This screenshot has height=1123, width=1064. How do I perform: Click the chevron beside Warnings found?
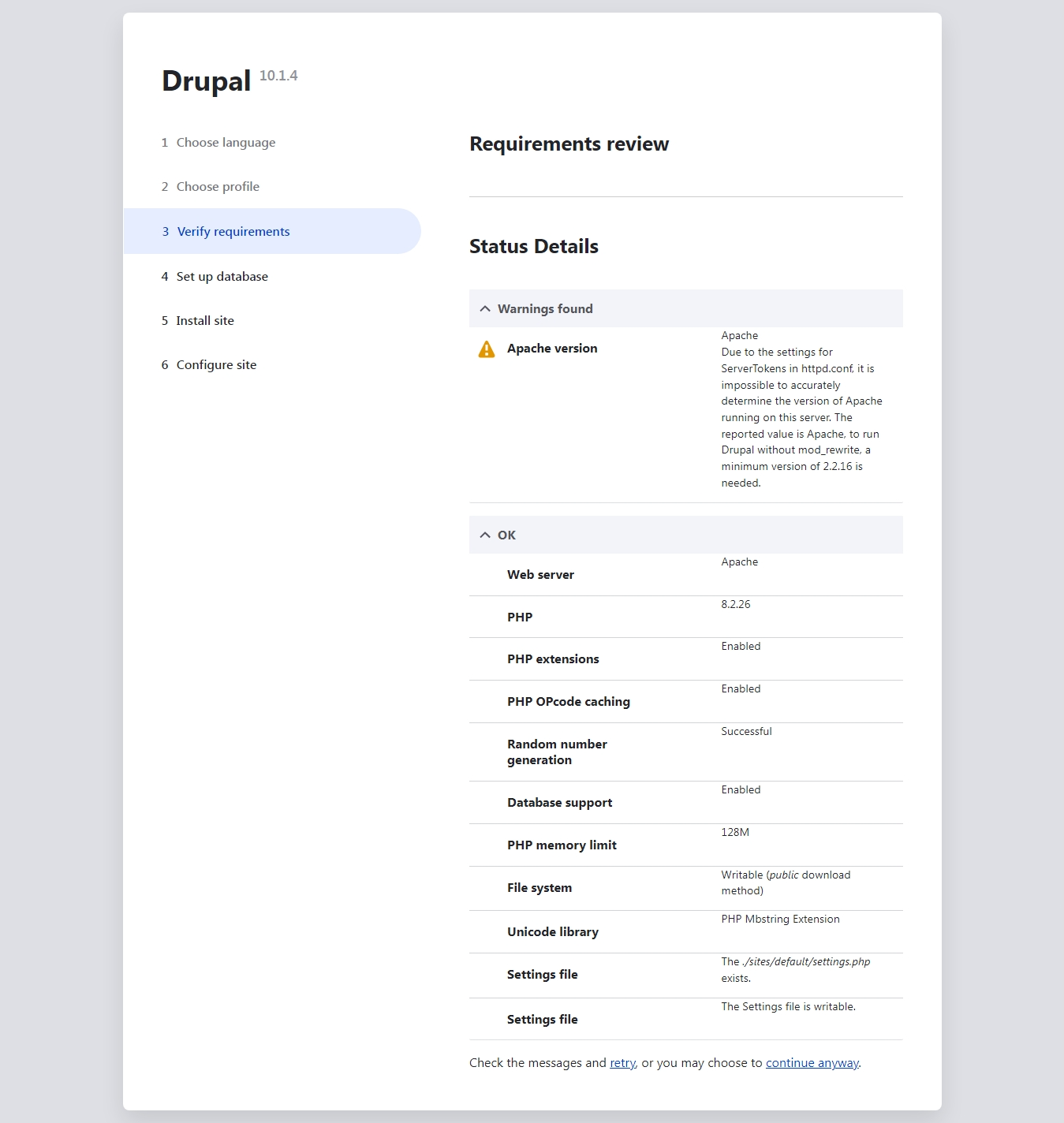click(485, 308)
